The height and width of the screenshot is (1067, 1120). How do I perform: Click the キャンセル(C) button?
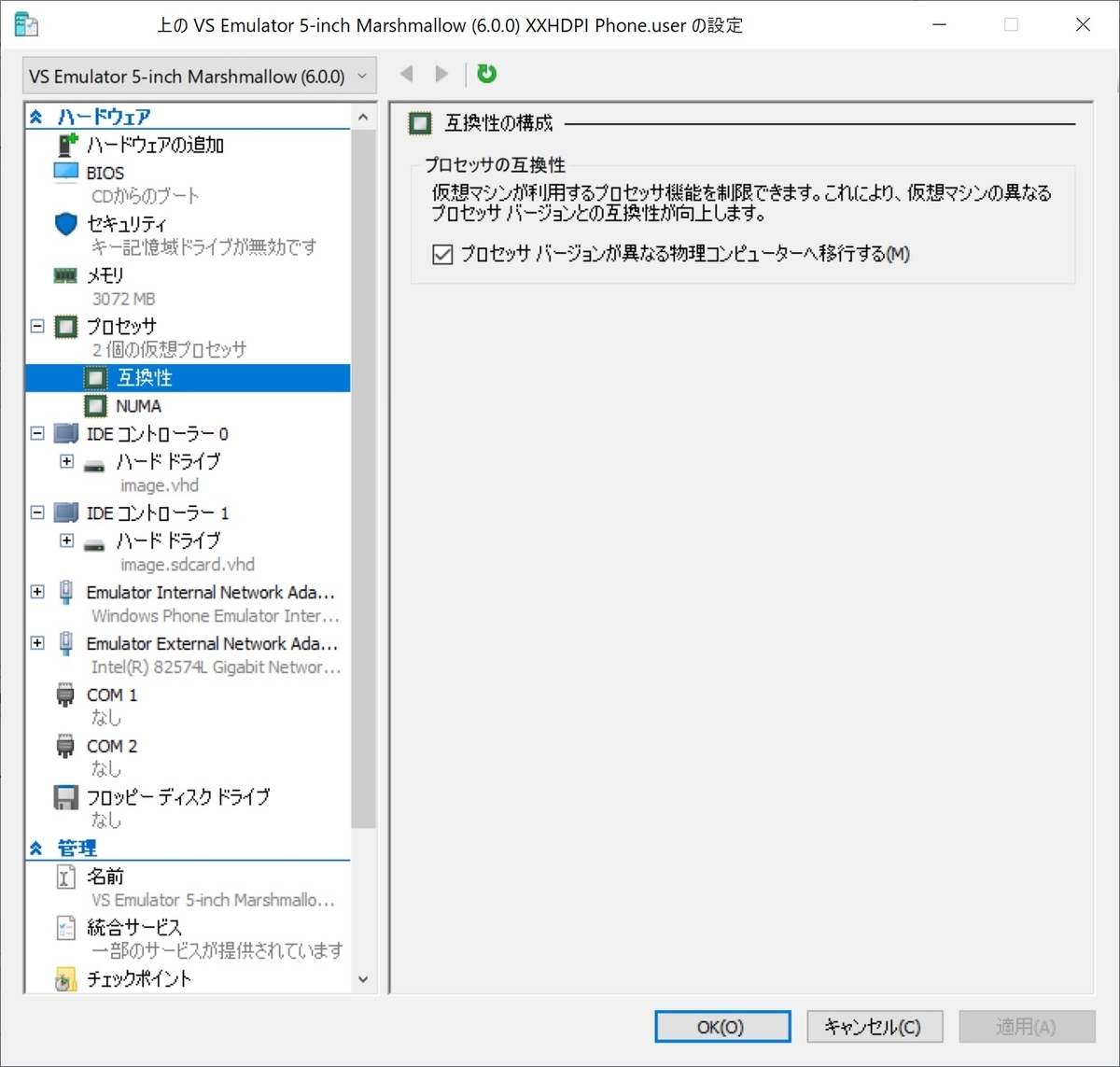pyautogui.click(x=875, y=1027)
